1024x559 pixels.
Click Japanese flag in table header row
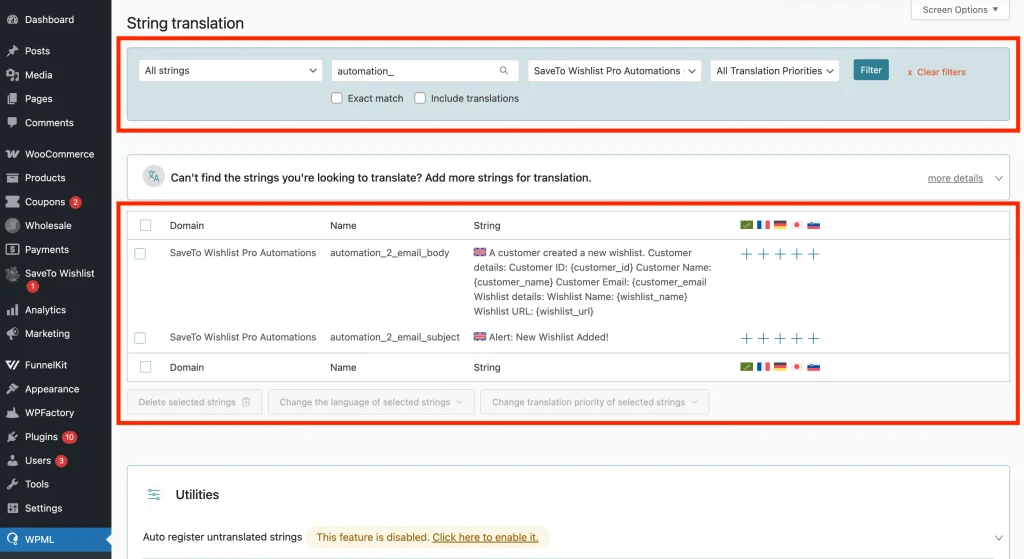pos(796,225)
